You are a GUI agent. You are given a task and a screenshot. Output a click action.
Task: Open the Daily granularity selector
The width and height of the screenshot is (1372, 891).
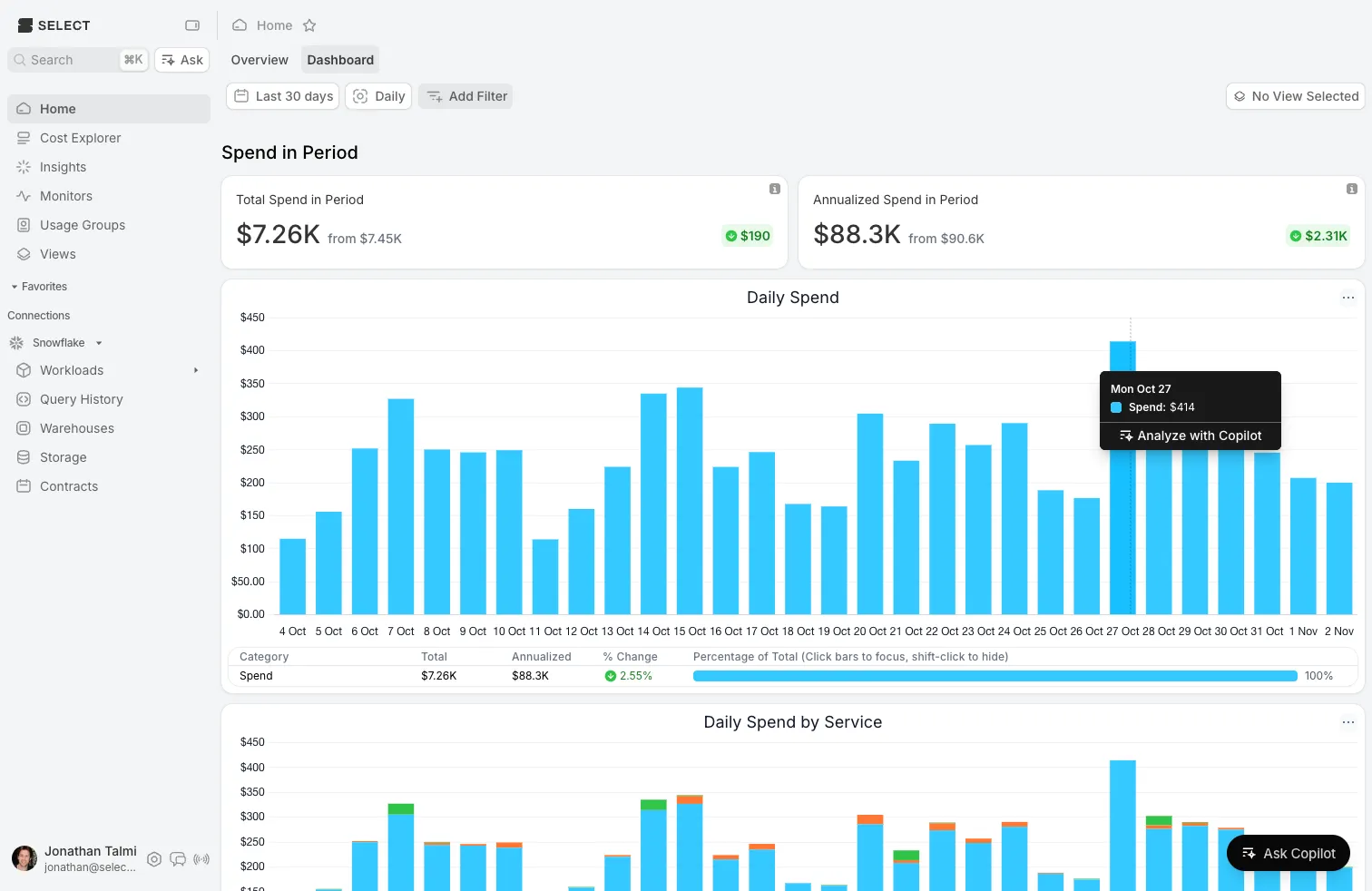click(x=378, y=96)
